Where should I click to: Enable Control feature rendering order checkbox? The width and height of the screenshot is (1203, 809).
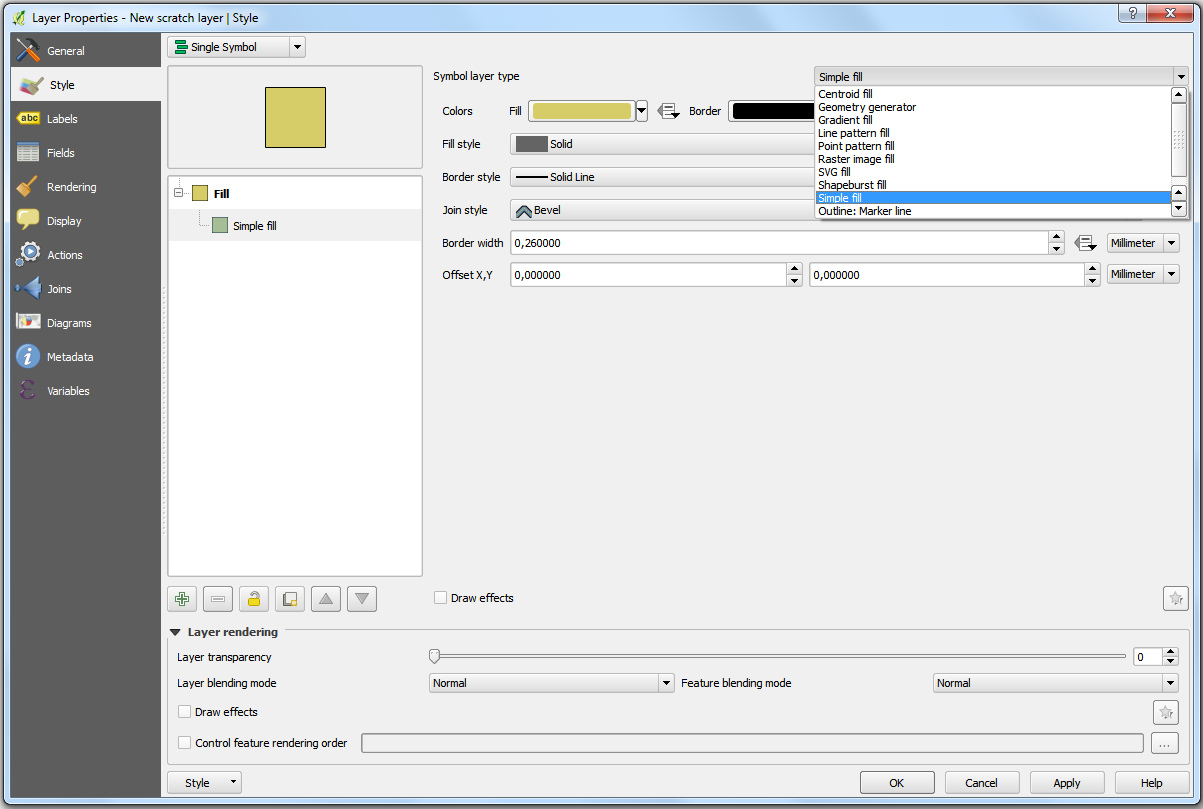(184, 743)
